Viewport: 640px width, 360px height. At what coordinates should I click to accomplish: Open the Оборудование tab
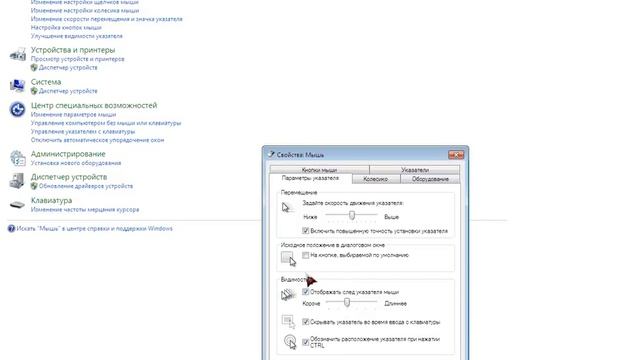[x=430, y=179]
